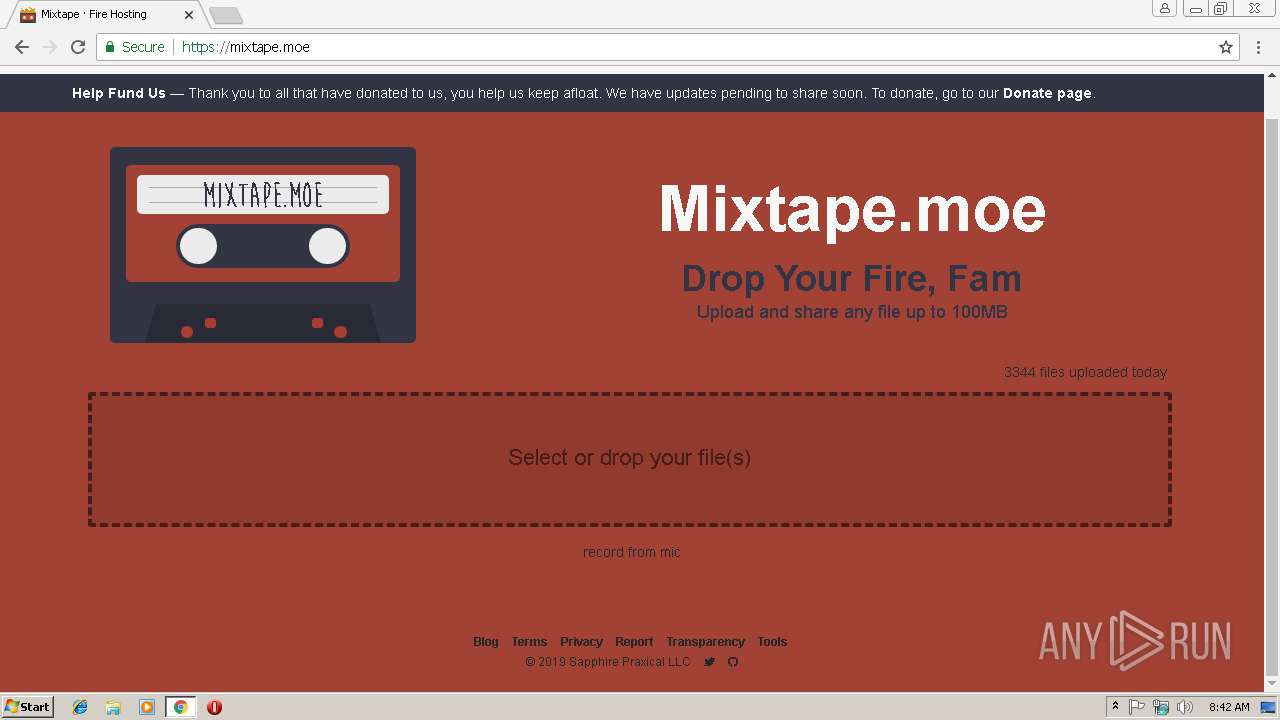This screenshot has height=720, width=1280.
Task: Open the Blog footer link
Action: point(486,642)
